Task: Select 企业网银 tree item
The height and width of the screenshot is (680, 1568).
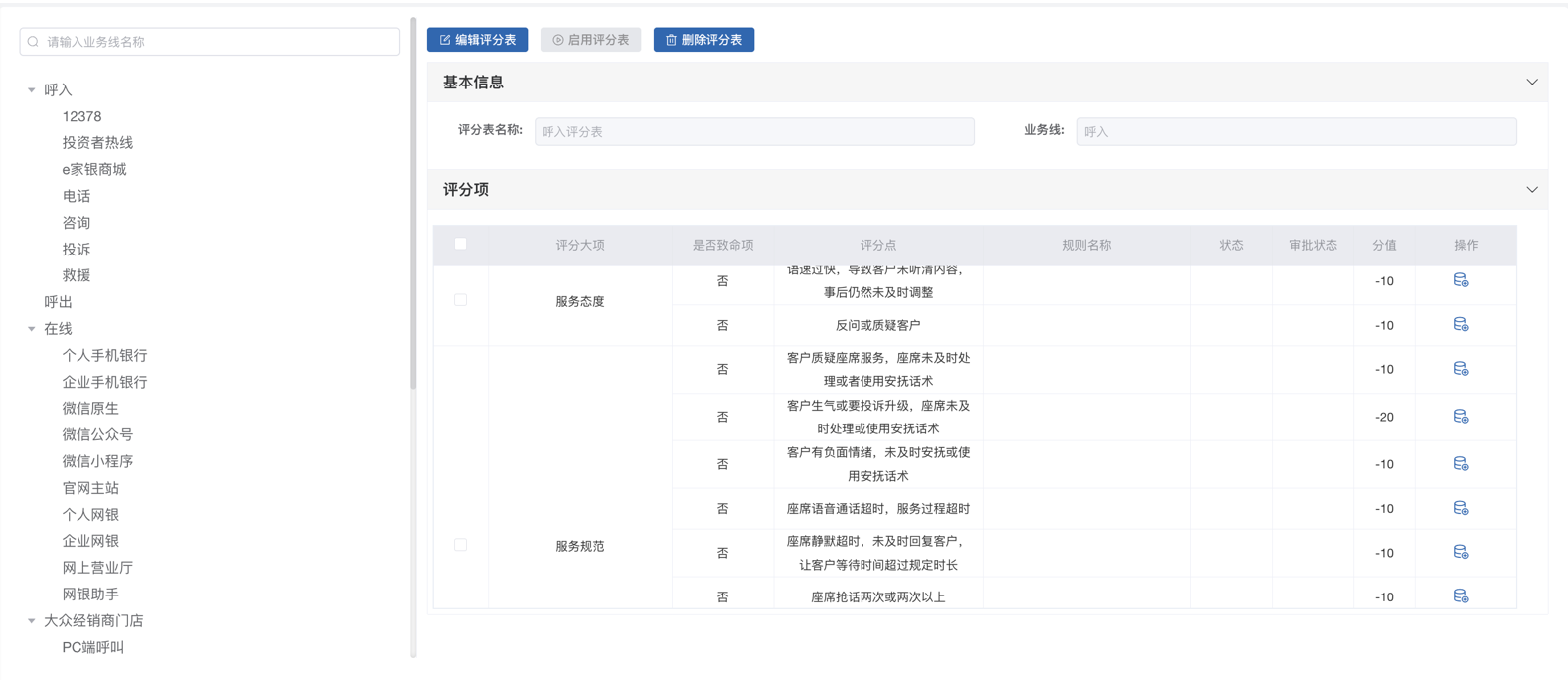Action: click(90, 541)
